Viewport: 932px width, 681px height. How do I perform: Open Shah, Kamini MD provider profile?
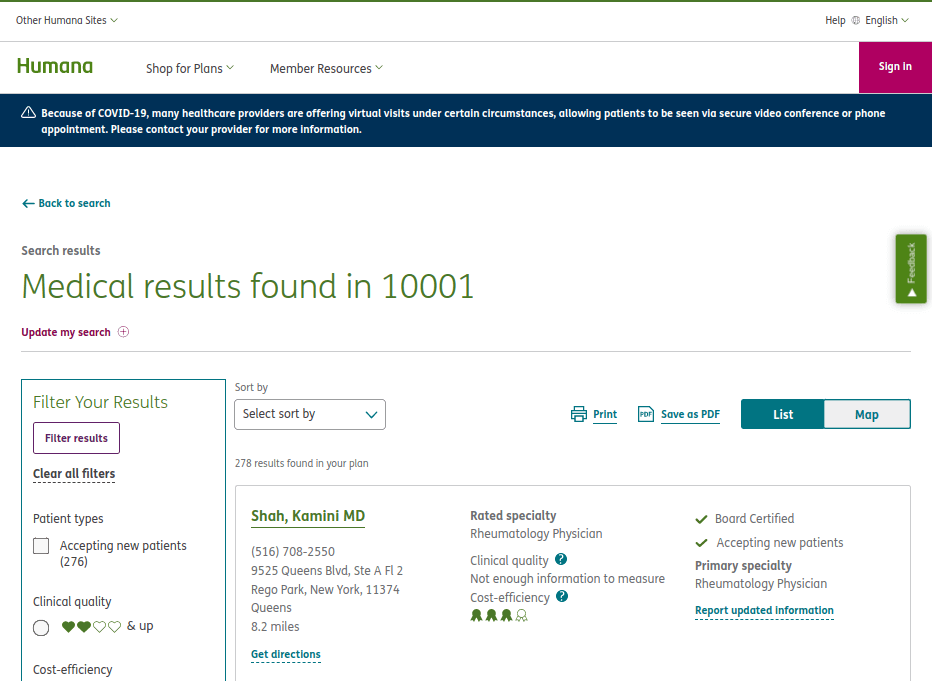point(308,516)
